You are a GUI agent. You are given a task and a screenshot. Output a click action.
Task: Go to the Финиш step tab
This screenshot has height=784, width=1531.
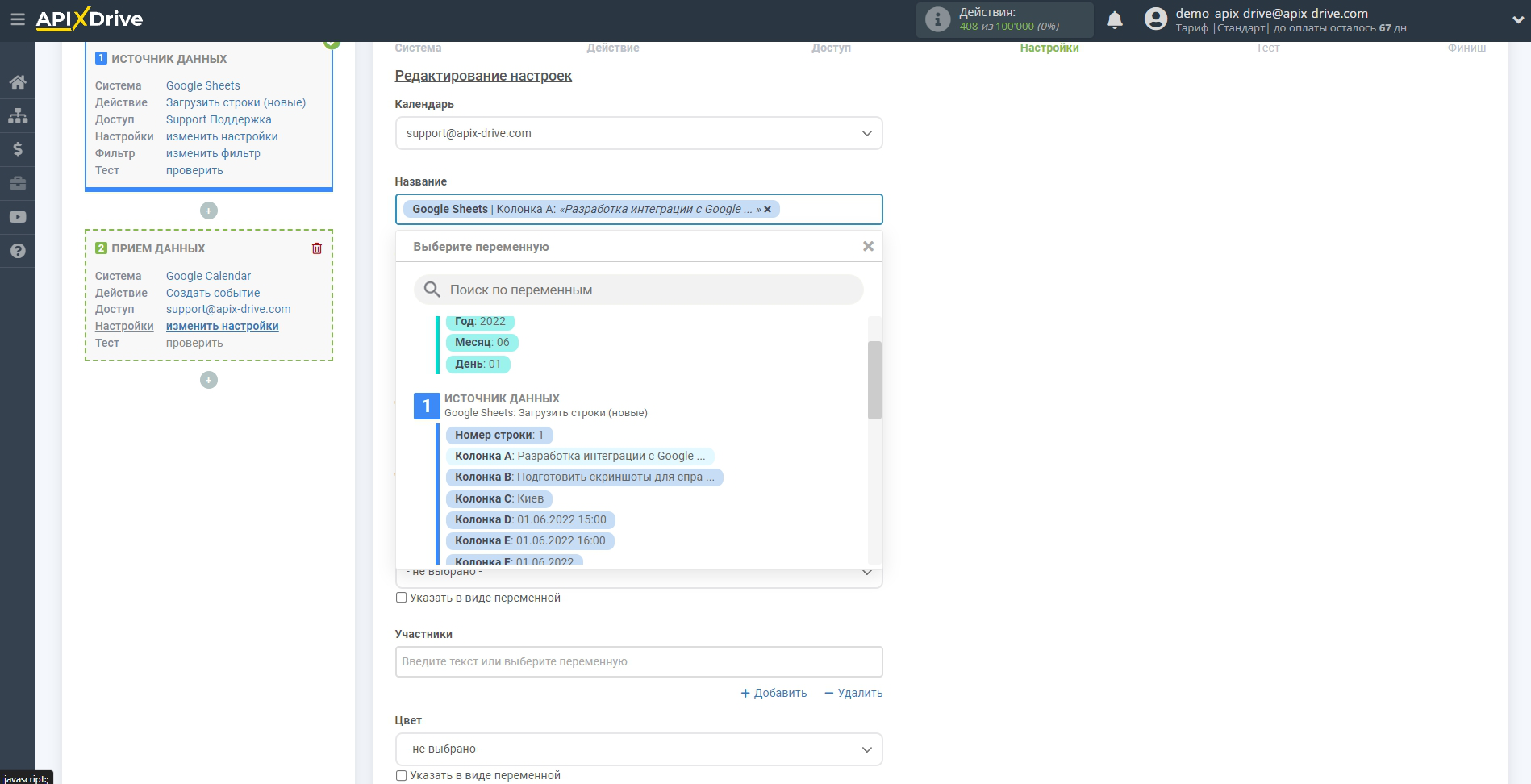coord(1466,48)
